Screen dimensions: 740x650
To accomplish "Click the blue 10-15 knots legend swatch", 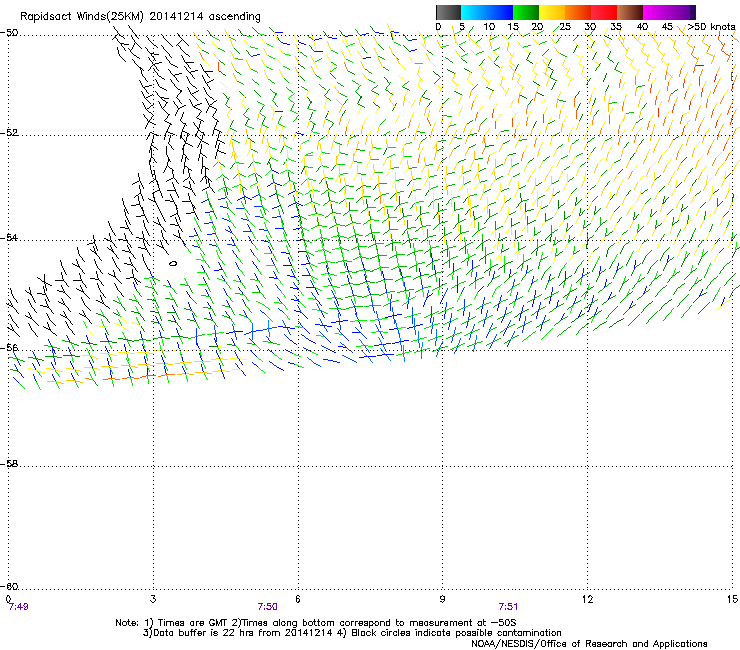I will pos(500,12).
